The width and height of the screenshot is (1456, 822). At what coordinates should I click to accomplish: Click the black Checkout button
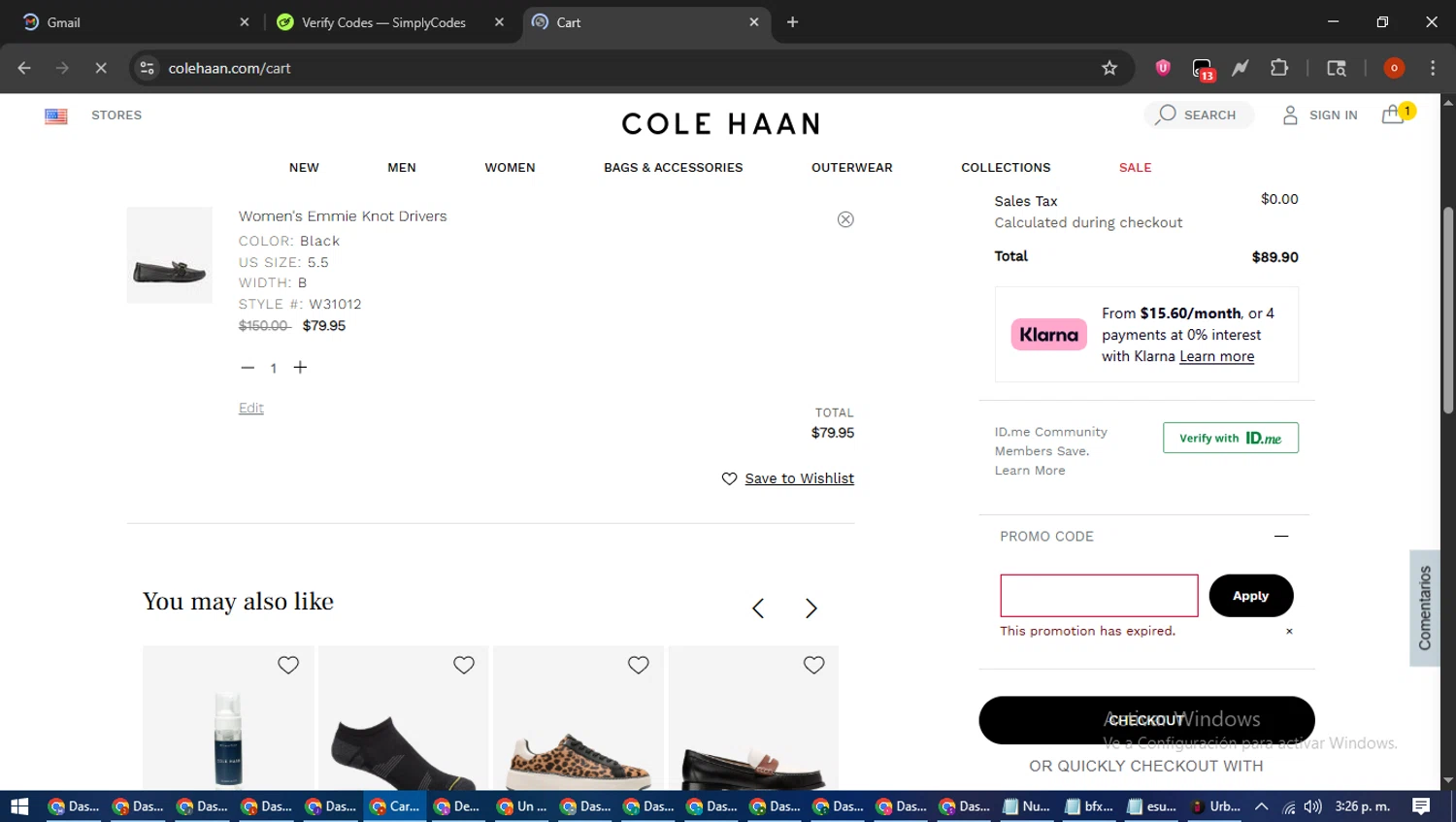point(1146,720)
